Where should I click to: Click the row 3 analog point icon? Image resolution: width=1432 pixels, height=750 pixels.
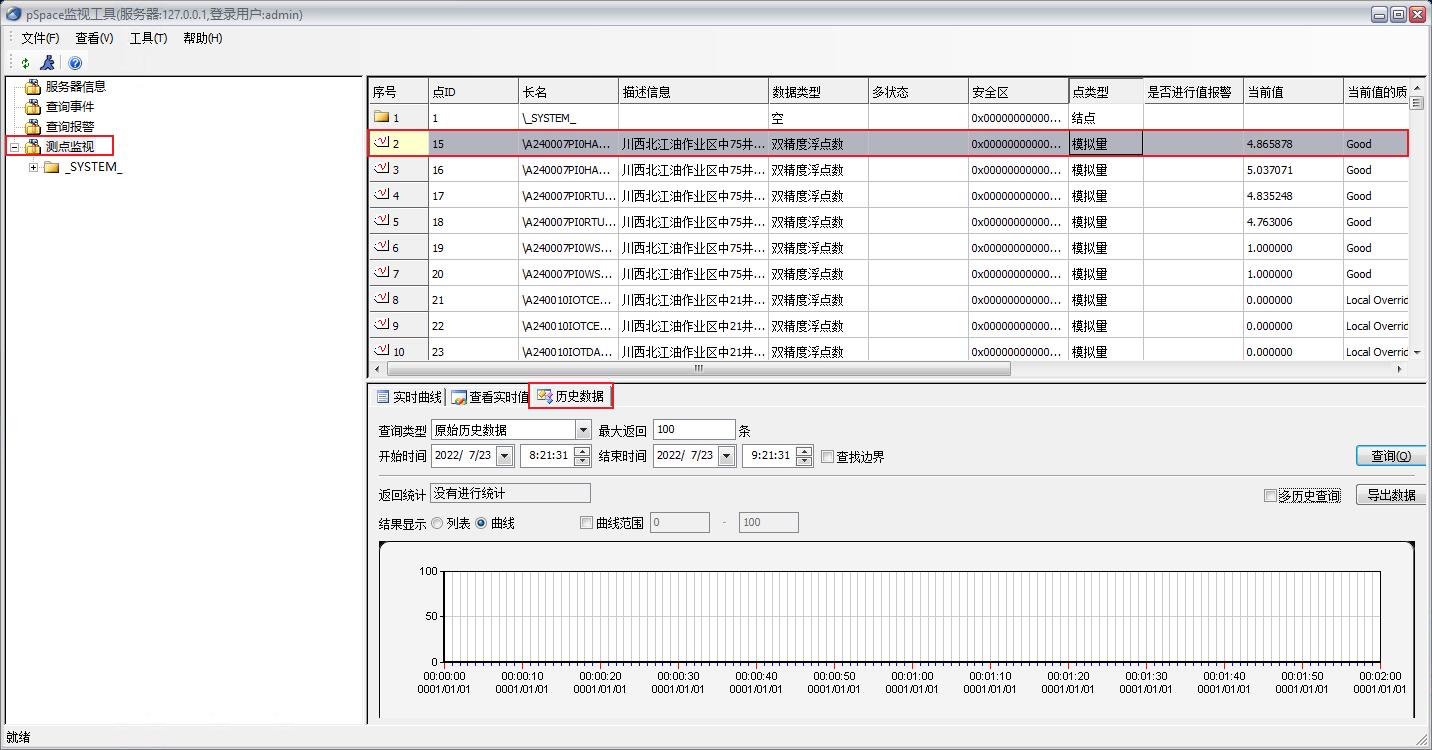click(381, 169)
